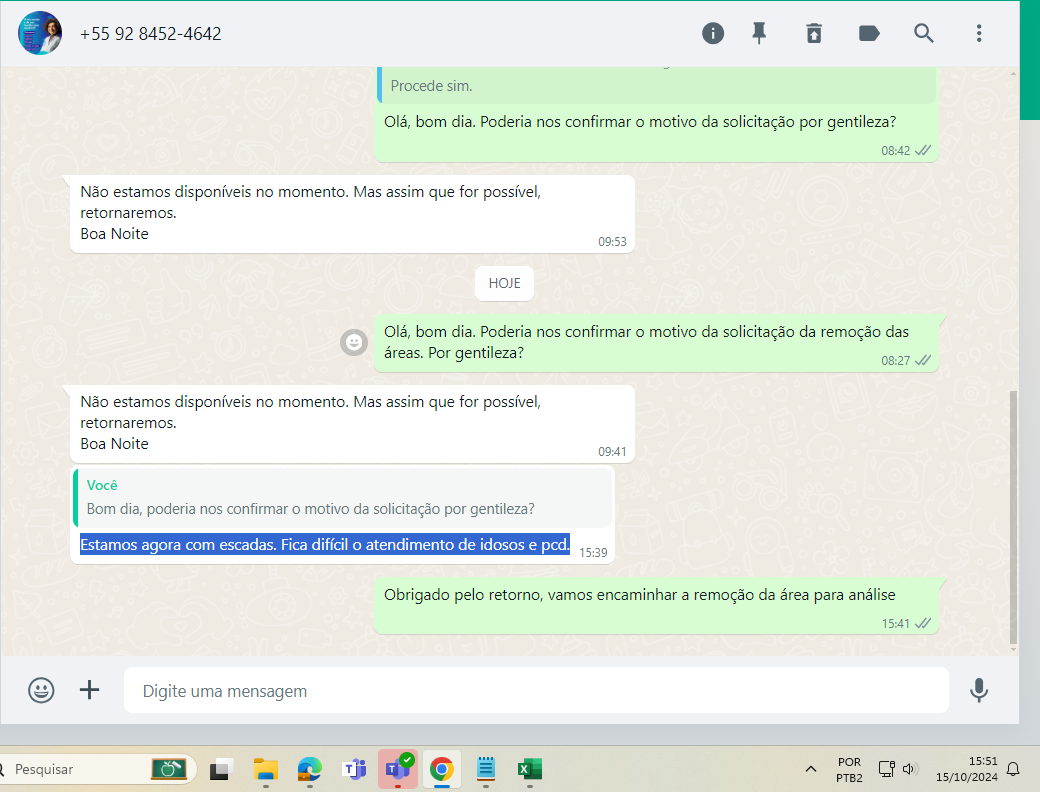Open the three-dot chat options menu
The width and height of the screenshot is (1040, 792).
click(979, 33)
